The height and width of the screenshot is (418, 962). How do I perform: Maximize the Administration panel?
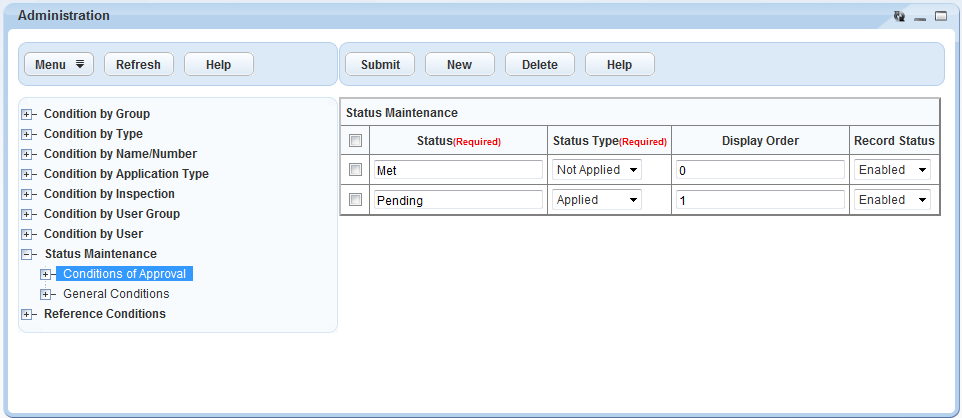(x=941, y=17)
